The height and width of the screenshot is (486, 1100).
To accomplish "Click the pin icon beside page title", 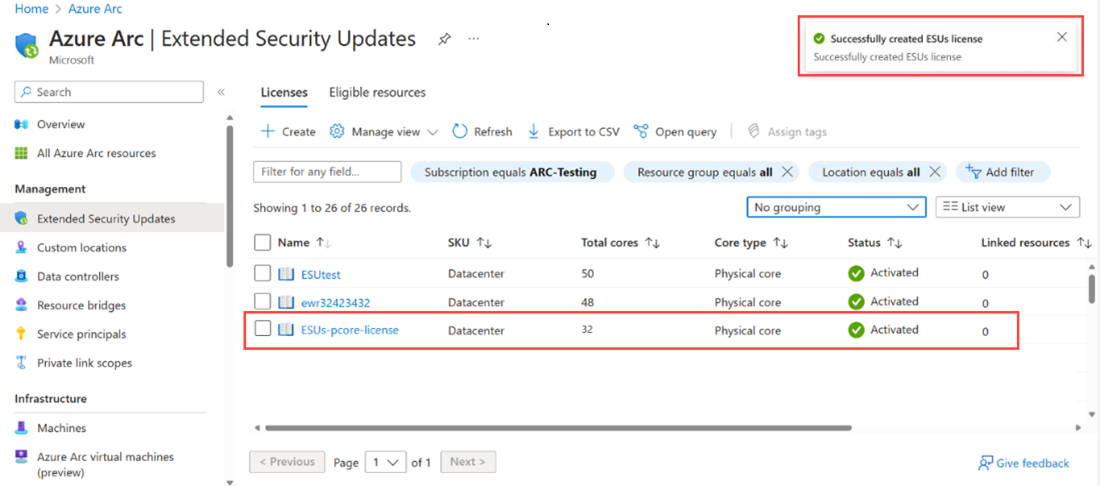I will tap(444, 39).
